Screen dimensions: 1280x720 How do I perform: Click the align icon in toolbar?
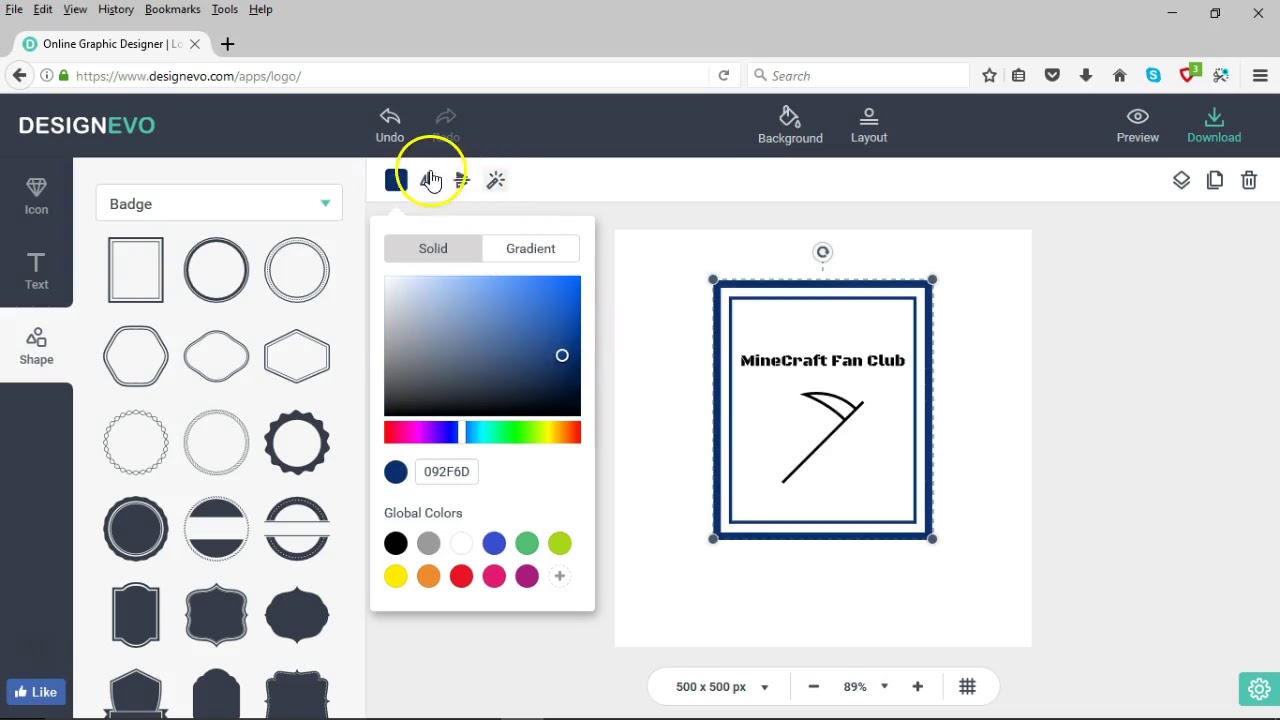(x=462, y=180)
